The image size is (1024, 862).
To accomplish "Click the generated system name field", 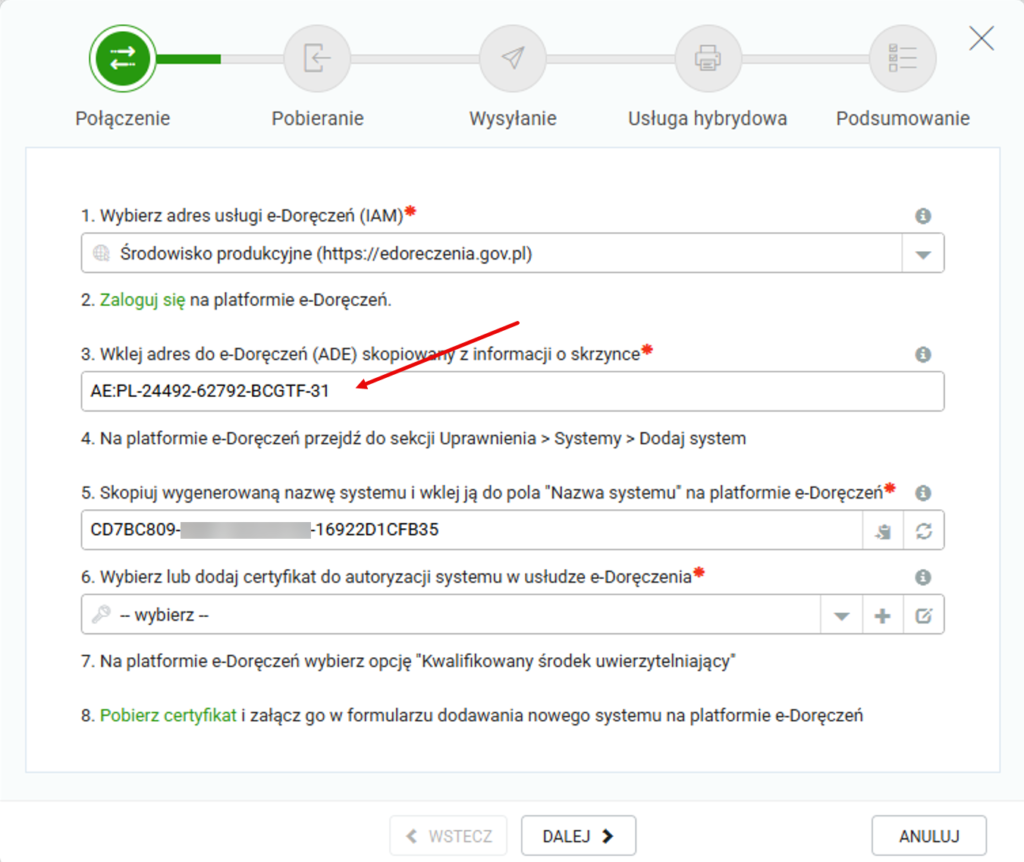I will click(472, 530).
